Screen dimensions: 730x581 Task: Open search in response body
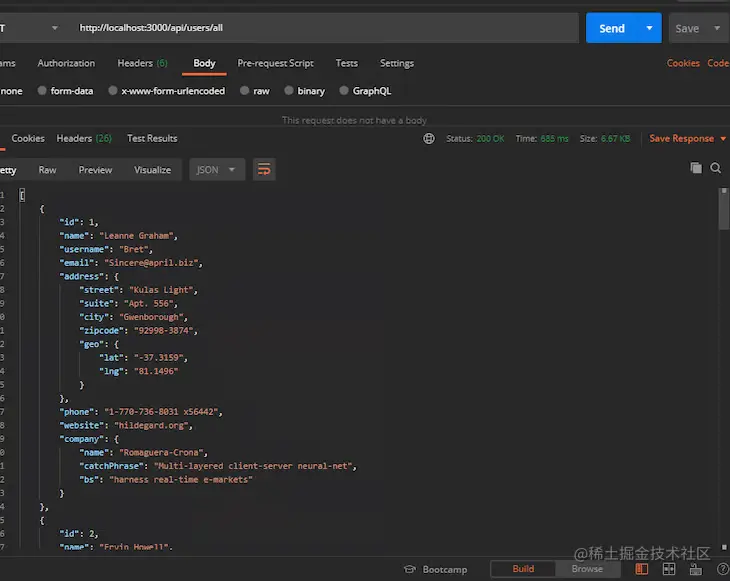tap(716, 168)
